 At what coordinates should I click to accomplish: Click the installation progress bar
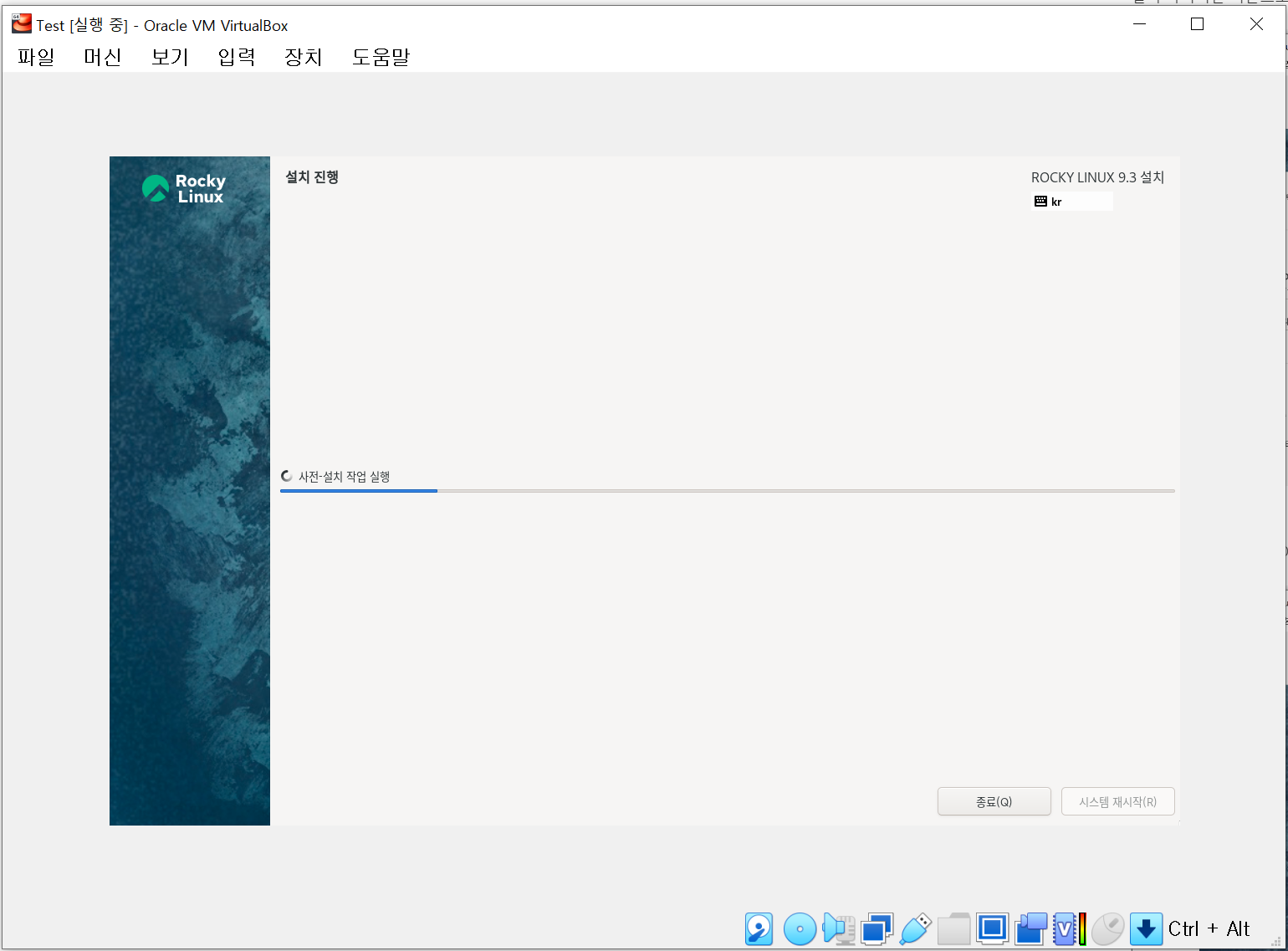[x=727, y=491]
